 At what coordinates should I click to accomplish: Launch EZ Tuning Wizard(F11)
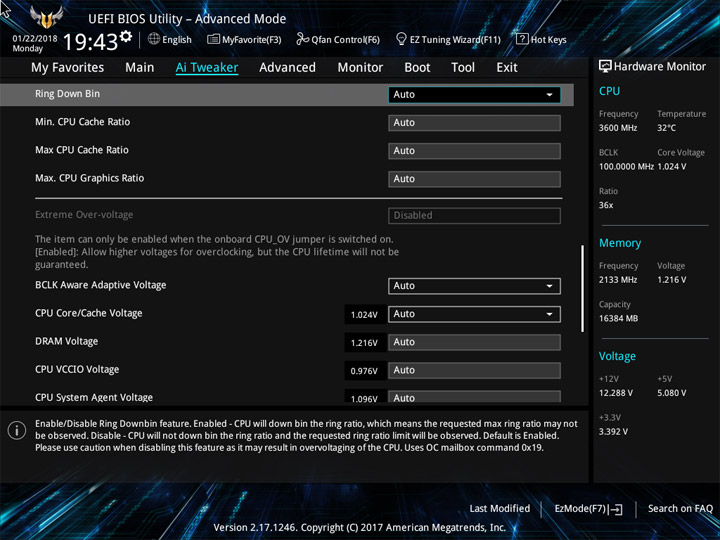(x=448, y=39)
